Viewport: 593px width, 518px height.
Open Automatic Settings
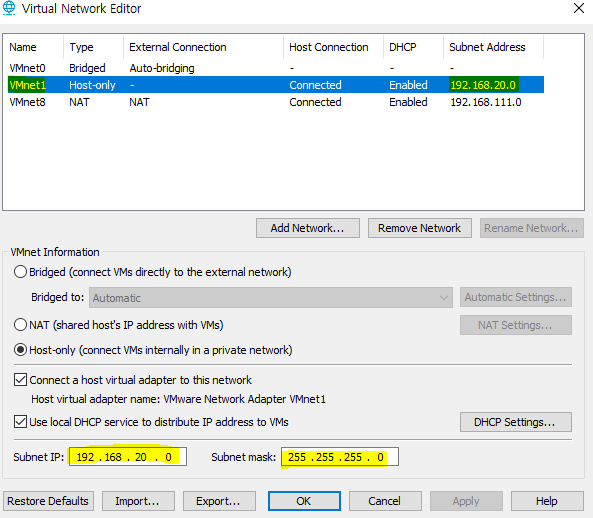pyautogui.click(x=515, y=297)
